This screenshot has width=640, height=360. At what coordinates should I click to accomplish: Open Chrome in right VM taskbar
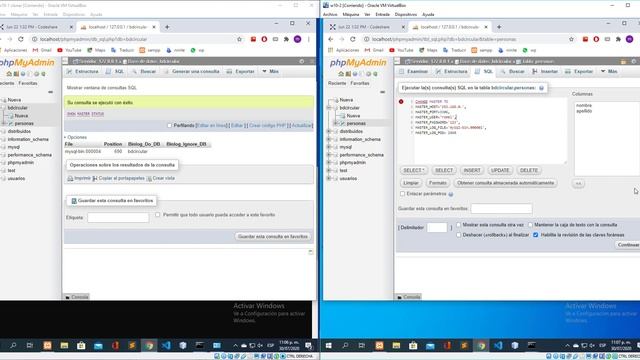481,346
